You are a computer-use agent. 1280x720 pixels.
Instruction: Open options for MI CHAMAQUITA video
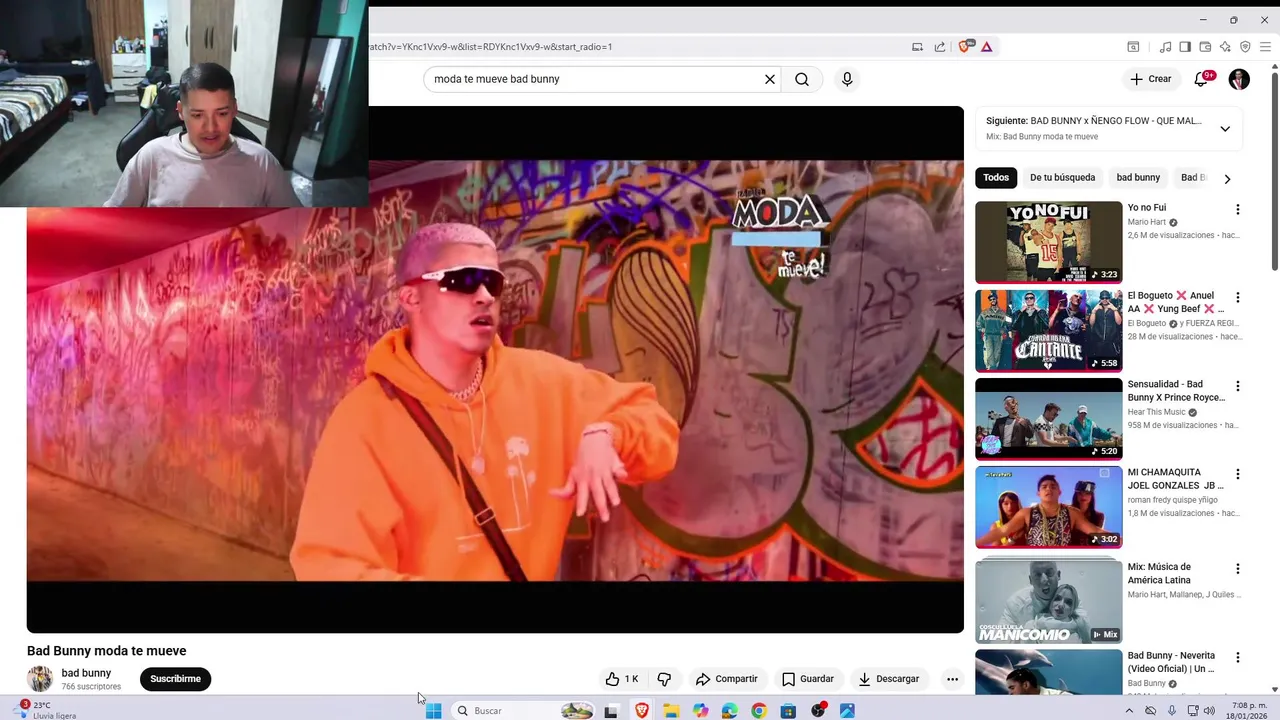coord(1237,474)
